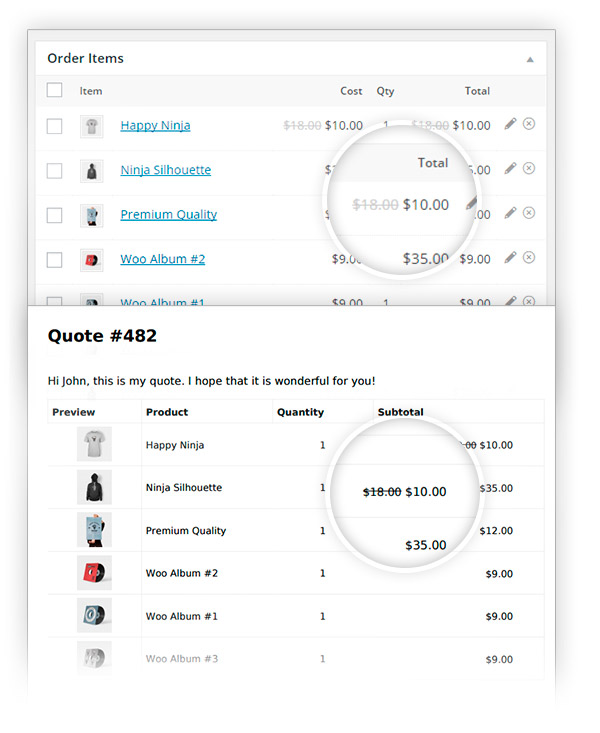The width and height of the screenshot is (600, 733).
Task: Click Ninja Silhouette hoodie preview in quote
Action: coord(94,487)
